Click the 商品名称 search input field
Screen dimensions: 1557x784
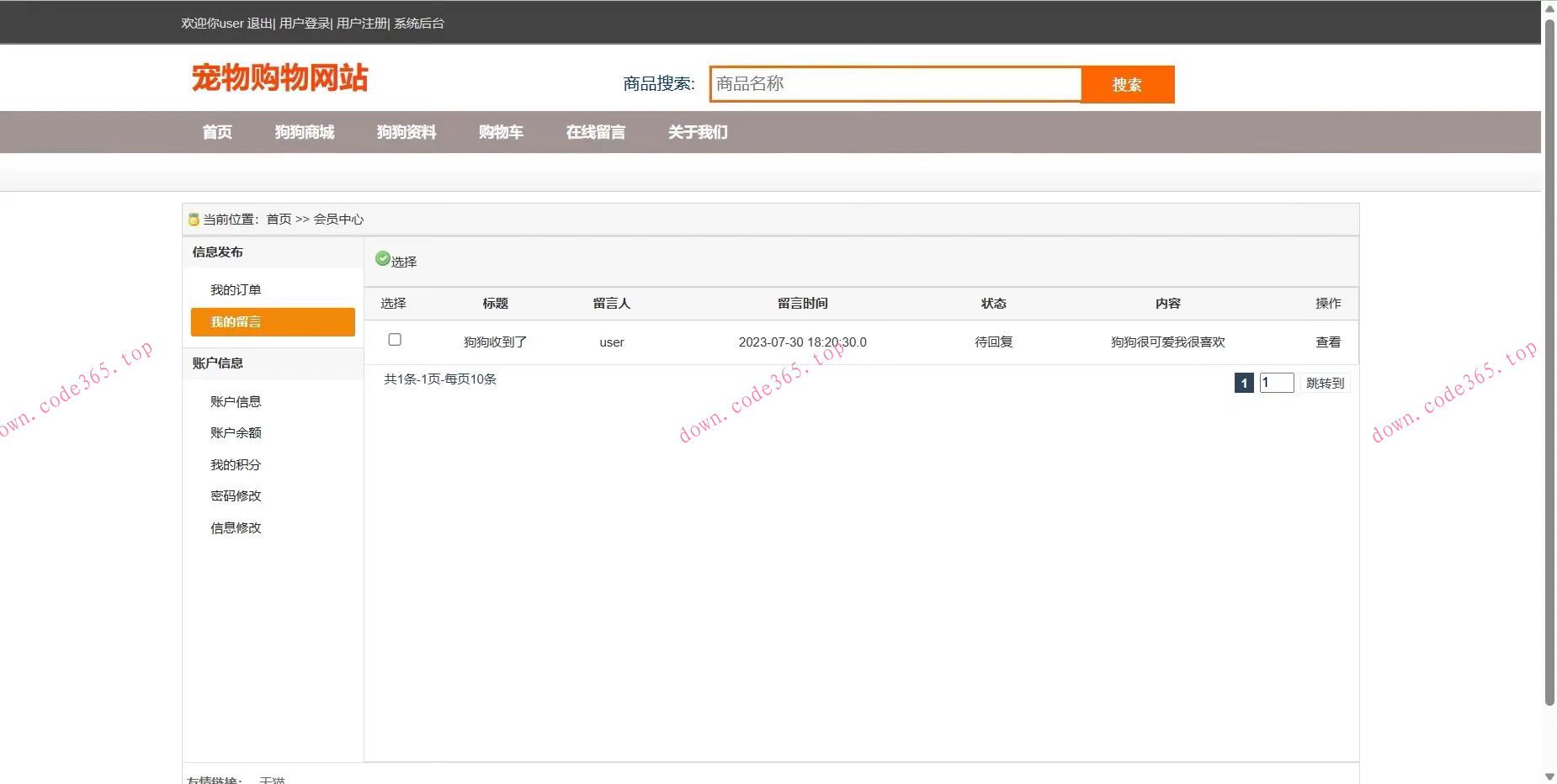(895, 84)
